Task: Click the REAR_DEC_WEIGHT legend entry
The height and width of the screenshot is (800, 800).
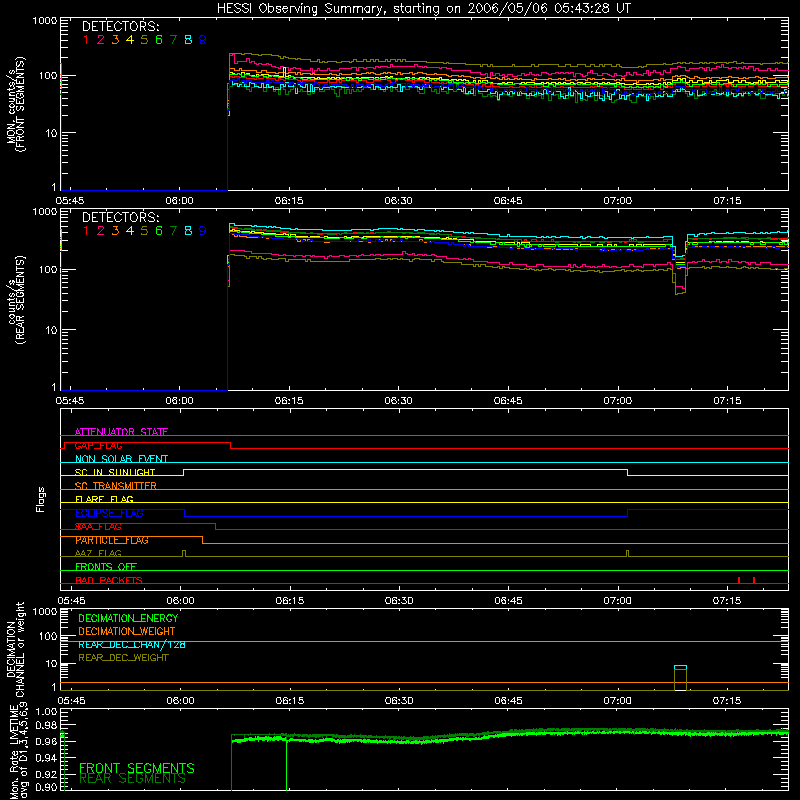Action: tap(123, 658)
